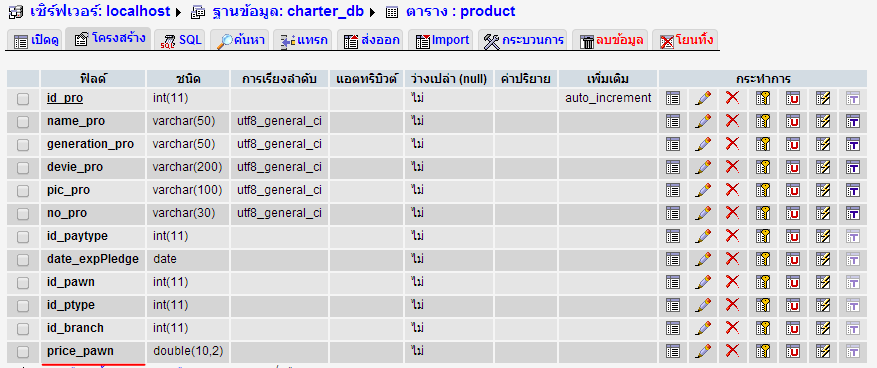877x368 pixels.
Task: Click the ลบข้อมูล (Empty) tab
Action: 611,40
